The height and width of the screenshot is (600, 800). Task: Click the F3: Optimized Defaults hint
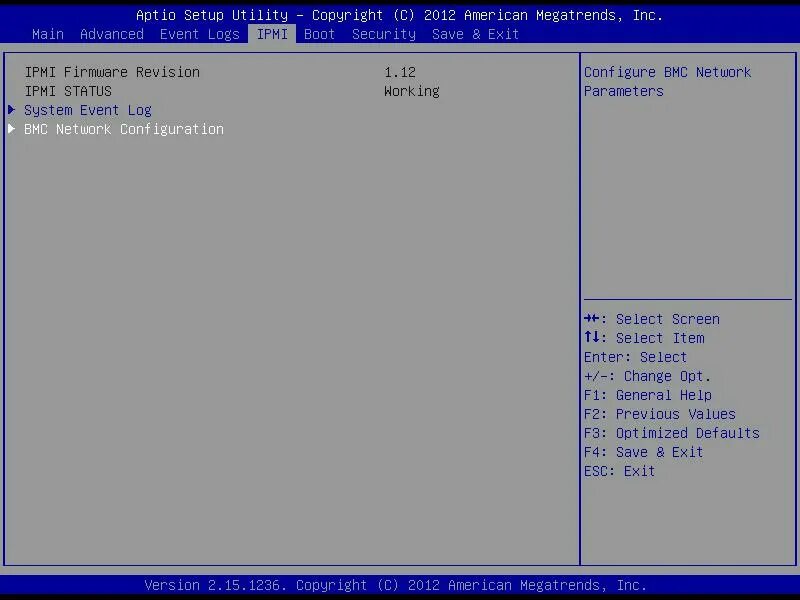coord(671,433)
